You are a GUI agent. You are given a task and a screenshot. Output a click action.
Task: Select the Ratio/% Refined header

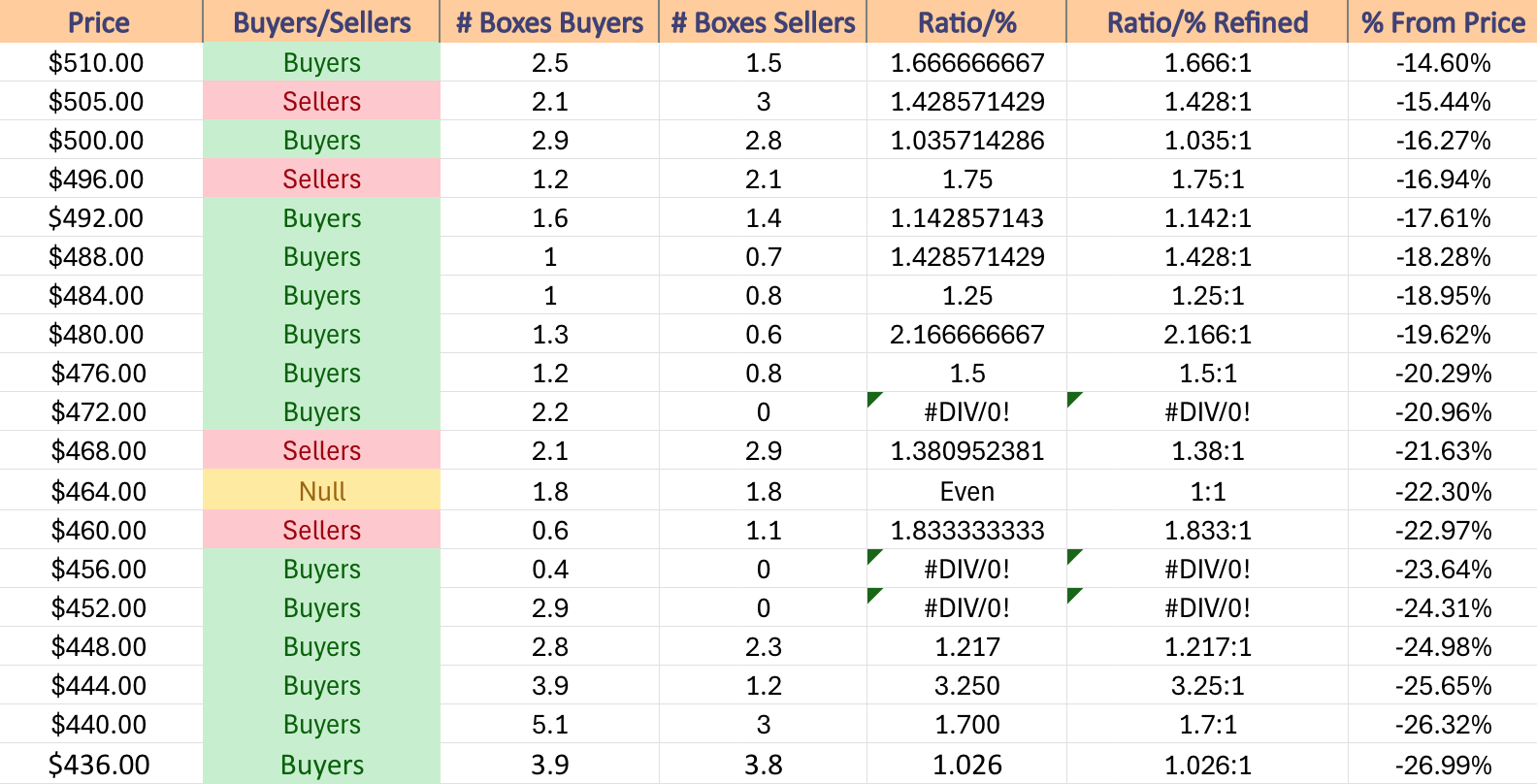[x=1207, y=21]
